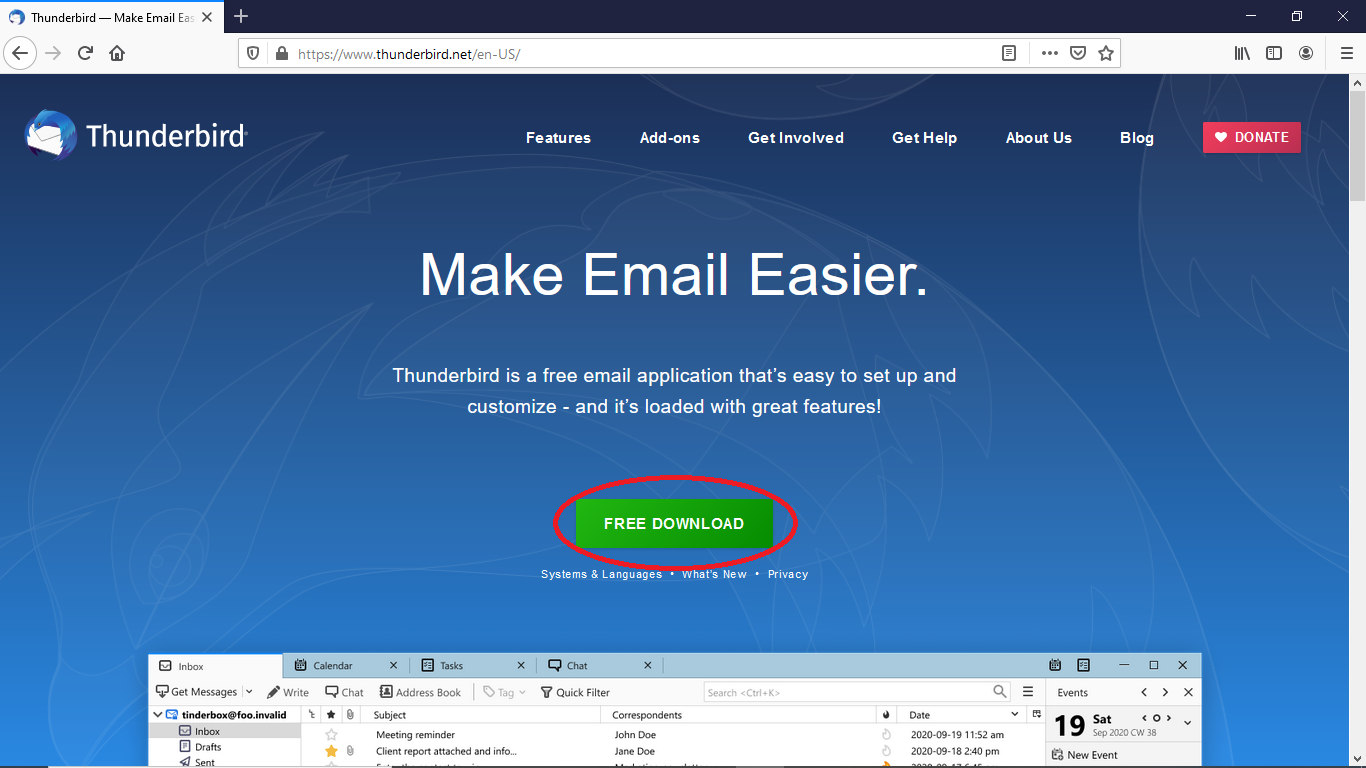Open the Library bookmarks and history menu
Image resolution: width=1366 pixels, height=768 pixels.
tap(1242, 53)
